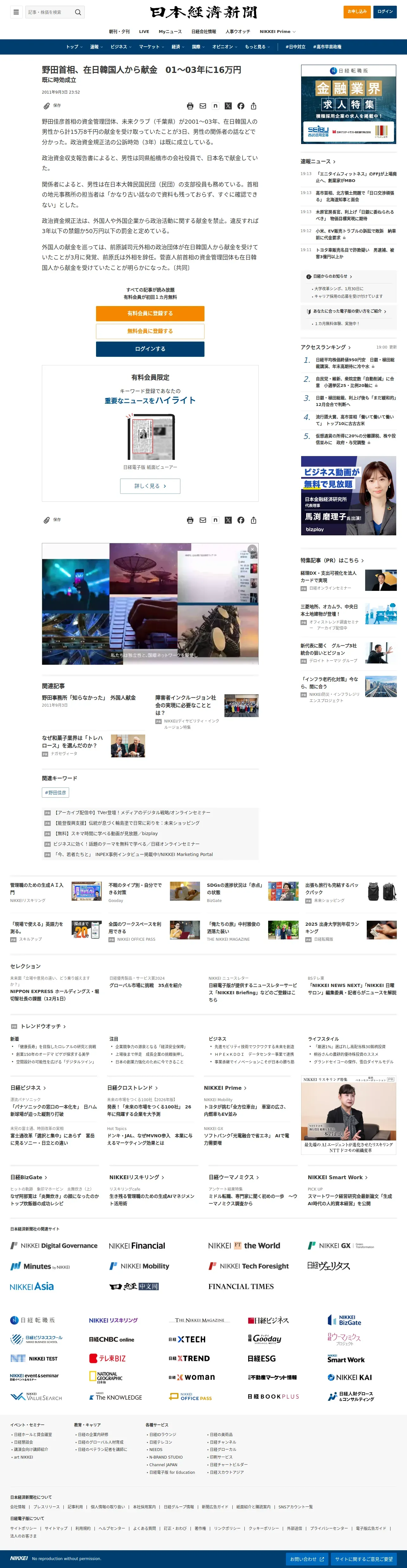Open the NIKKEI Prime dropdown in the header
The height and width of the screenshot is (1568, 407).
tap(277, 32)
